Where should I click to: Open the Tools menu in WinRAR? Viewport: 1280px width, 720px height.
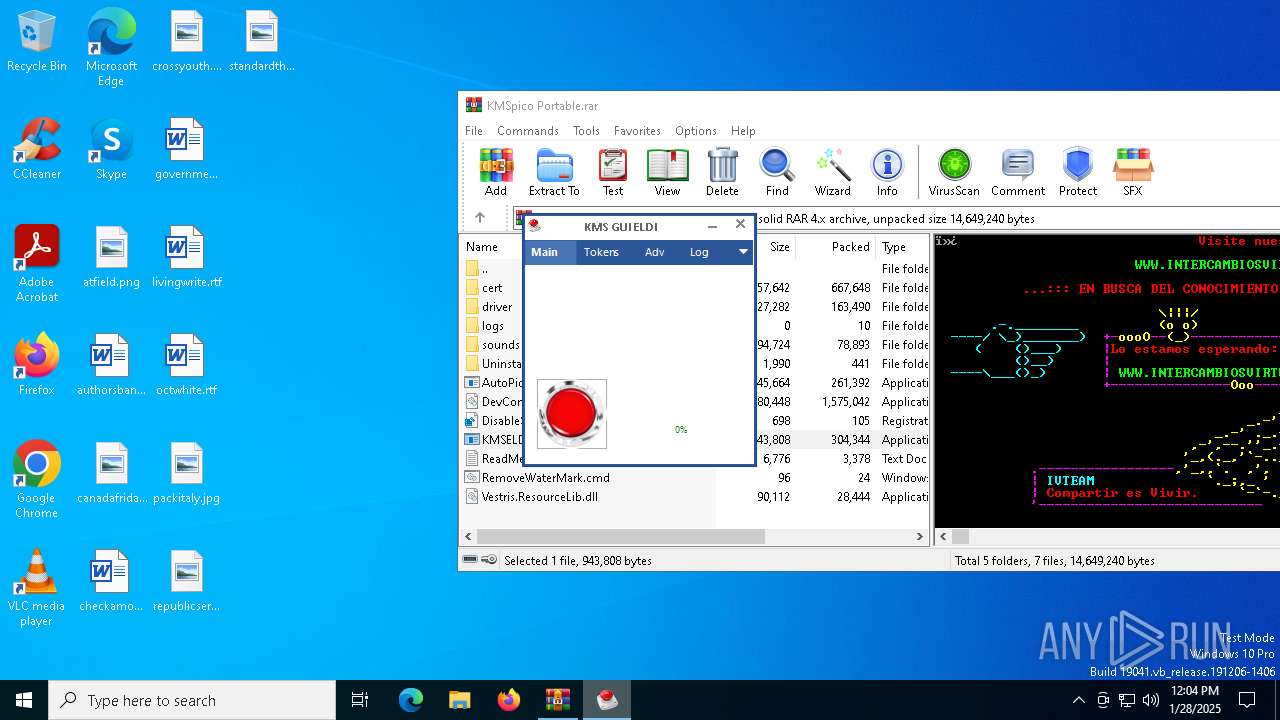[586, 131]
